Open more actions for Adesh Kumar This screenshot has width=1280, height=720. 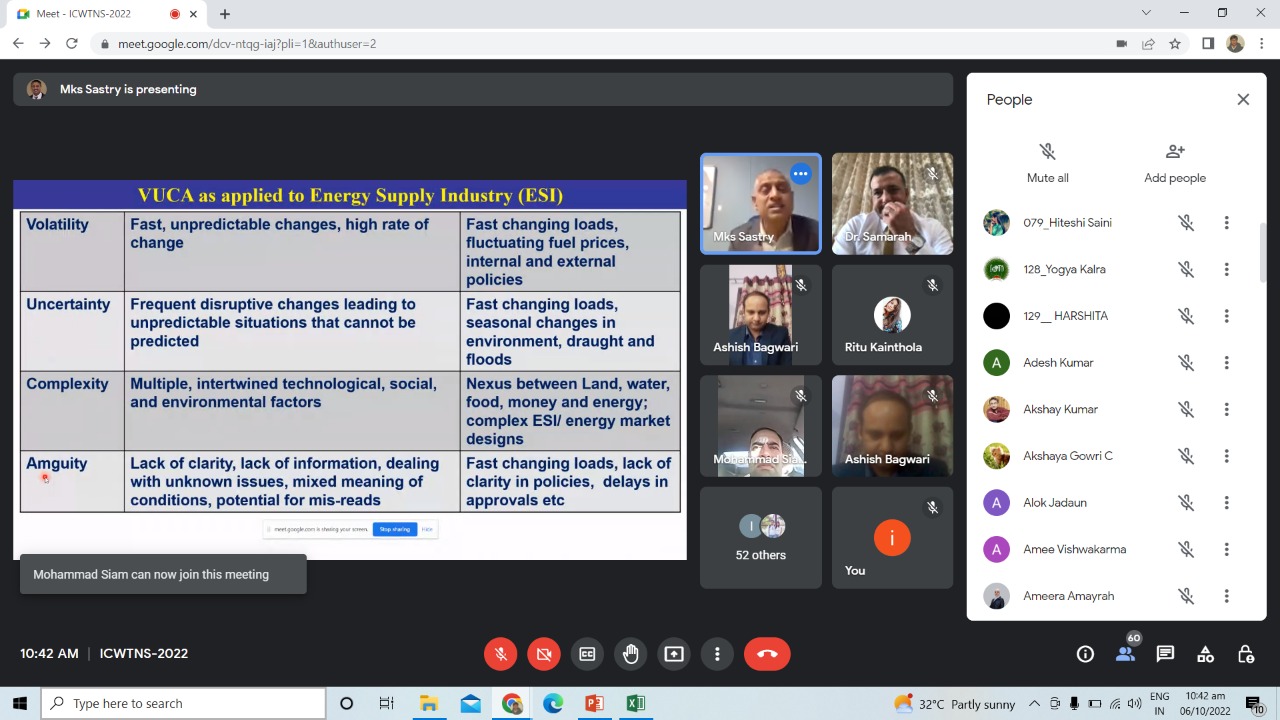point(1226,363)
